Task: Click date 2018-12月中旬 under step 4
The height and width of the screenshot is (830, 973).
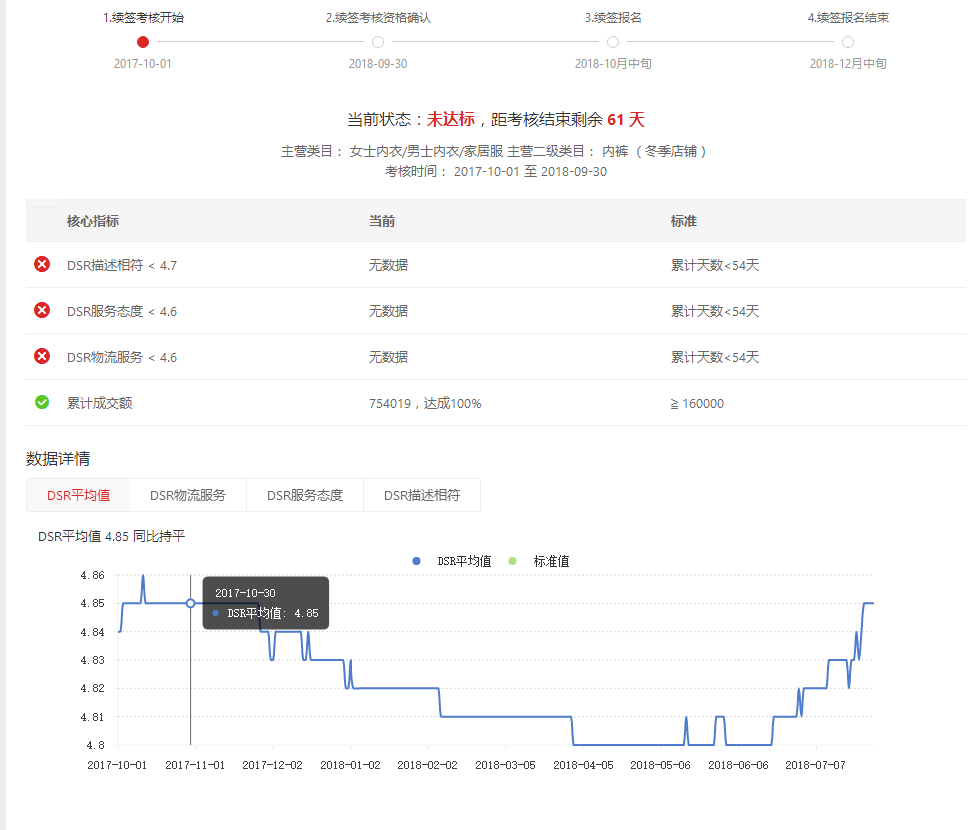Action: (848, 63)
